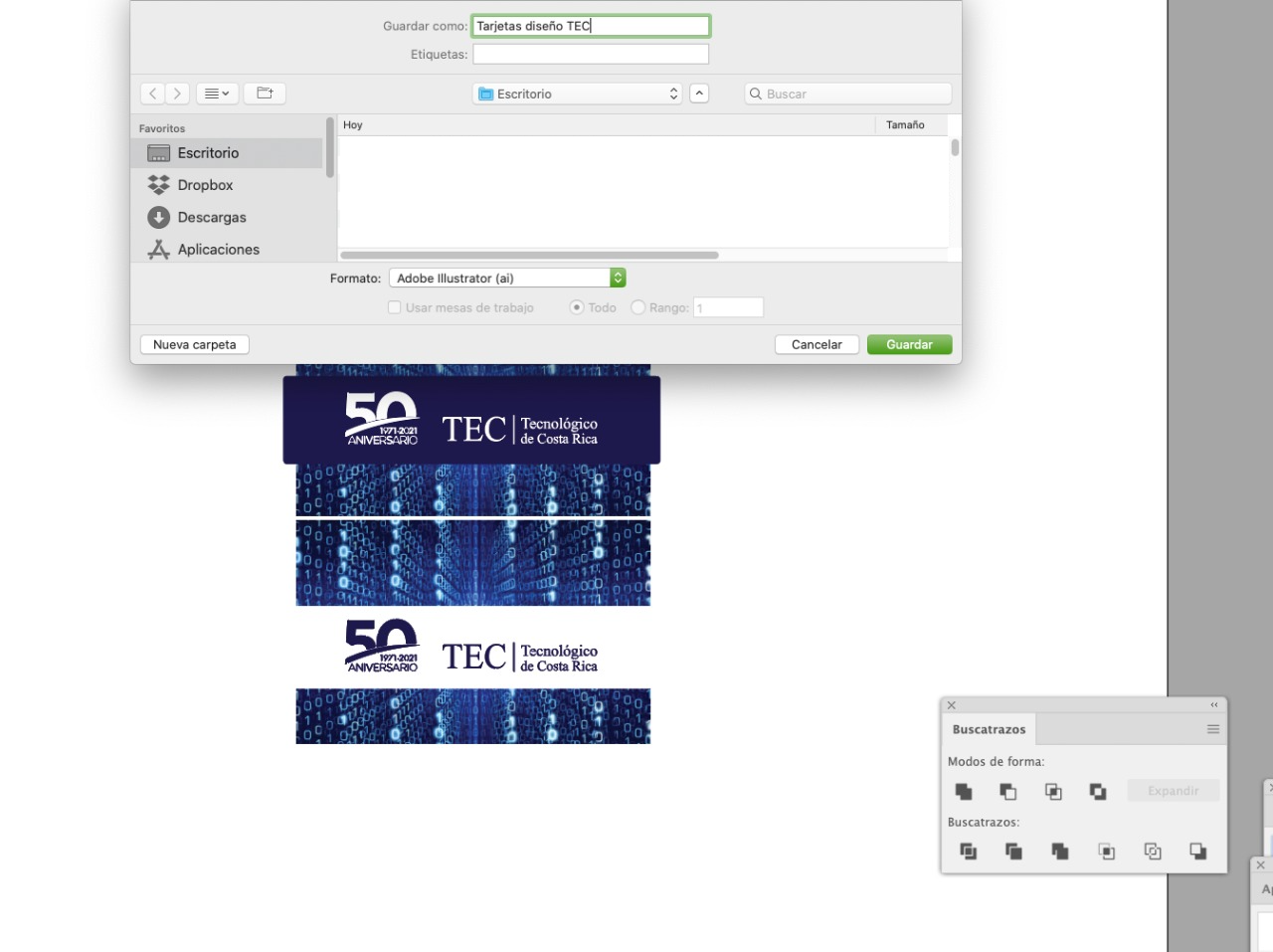
Task: Select the dark blue TEC 50 Aniversario banner
Action: click(471, 420)
